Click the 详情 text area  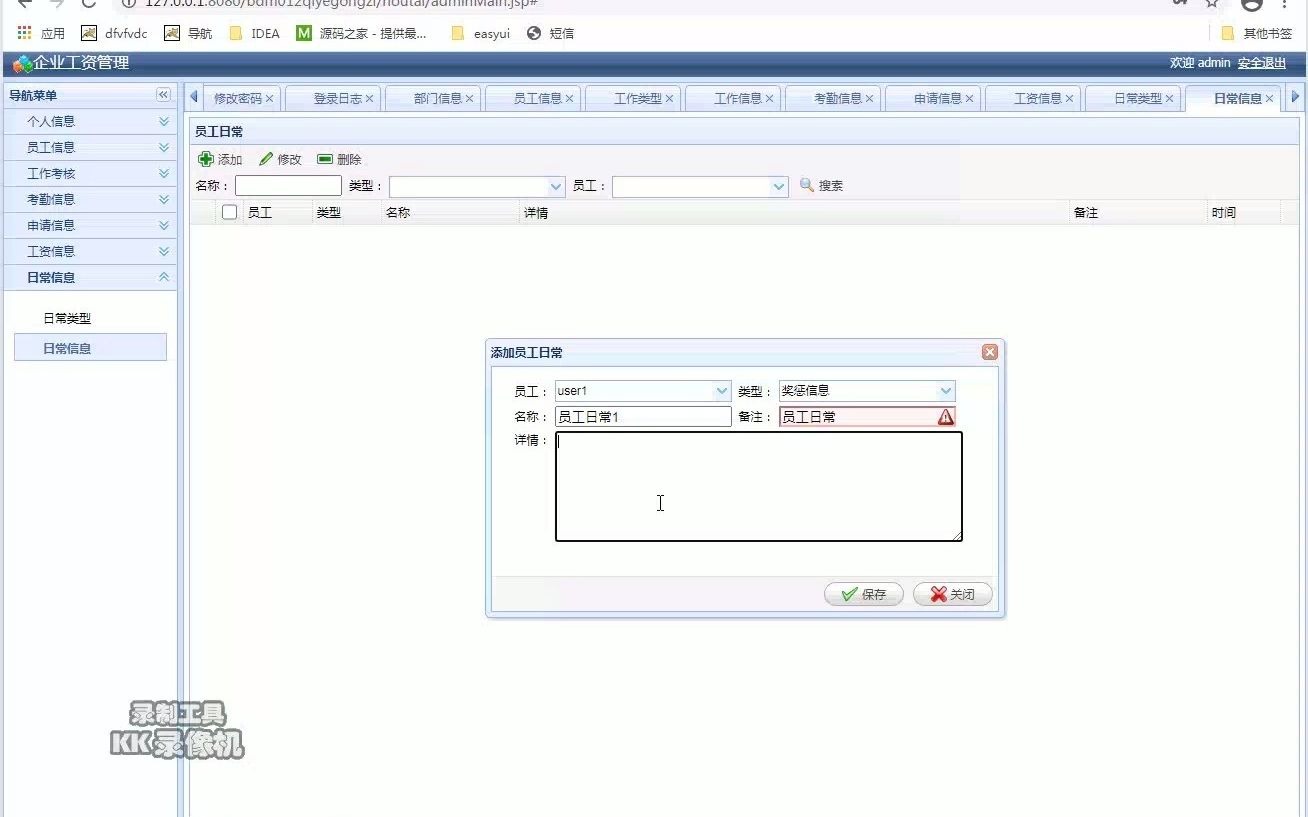(759, 486)
